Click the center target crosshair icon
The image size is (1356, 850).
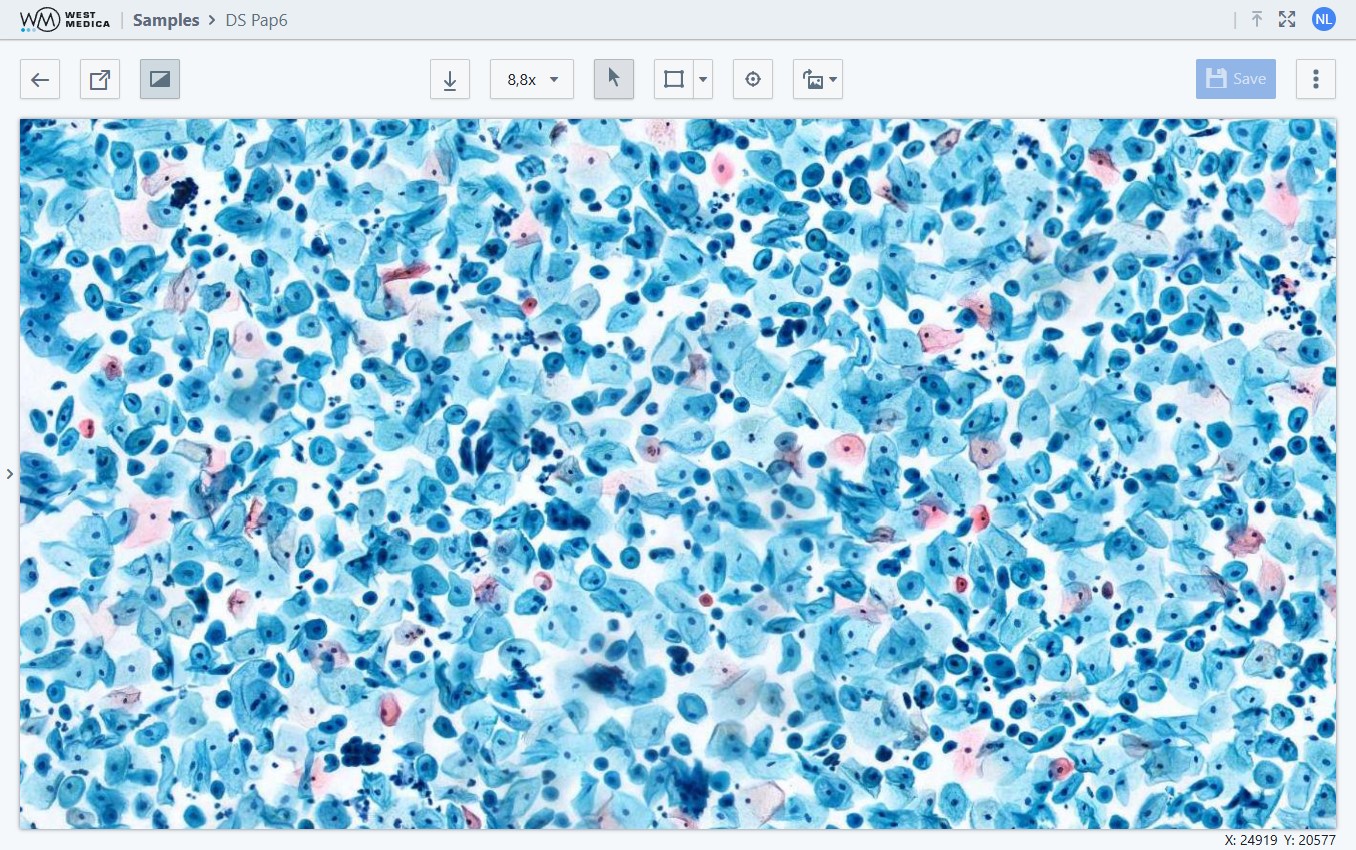point(753,80)
